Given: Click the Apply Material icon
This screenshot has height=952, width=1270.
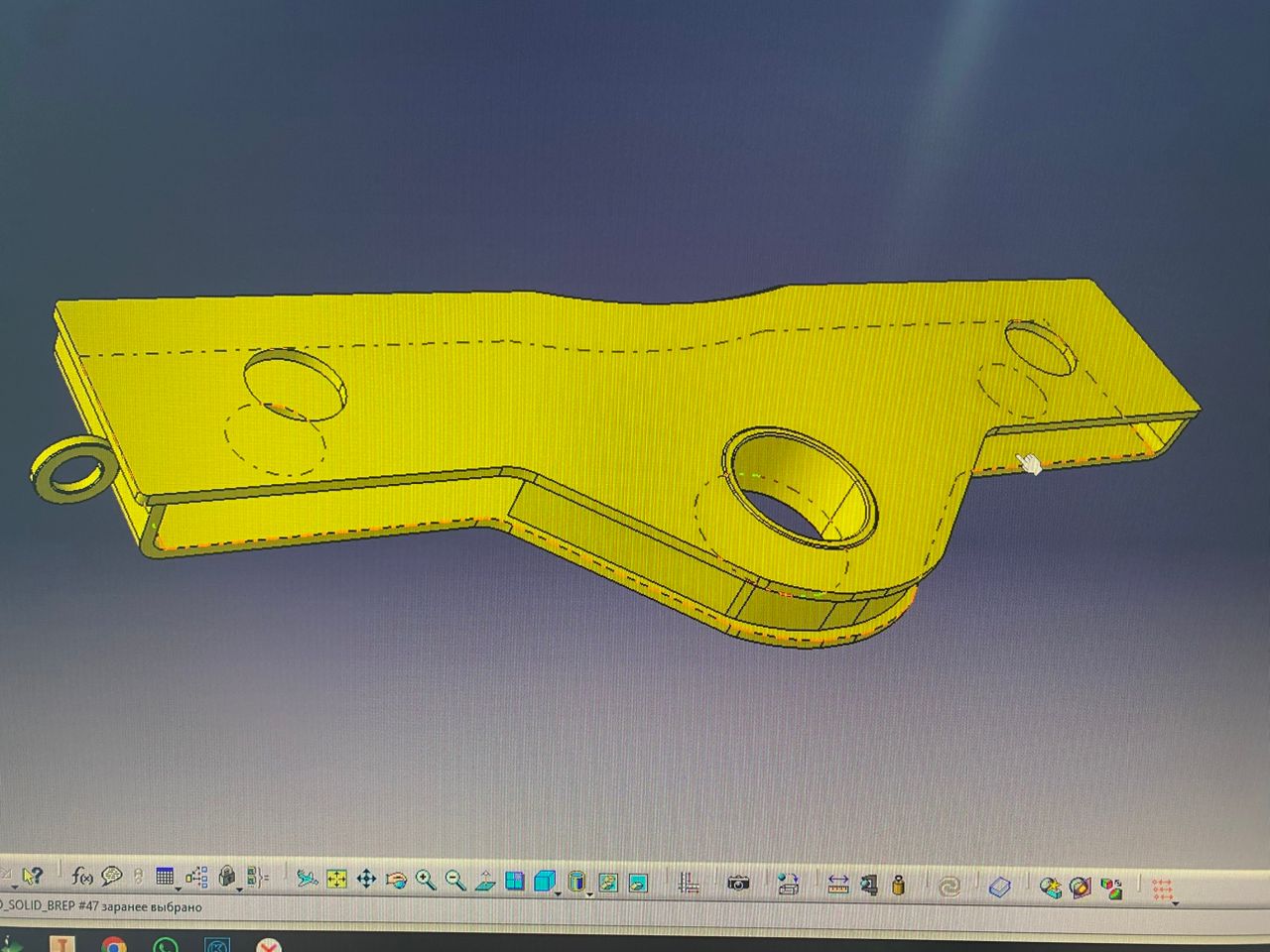Looking at the screenshot, I should coord(1051,887).
